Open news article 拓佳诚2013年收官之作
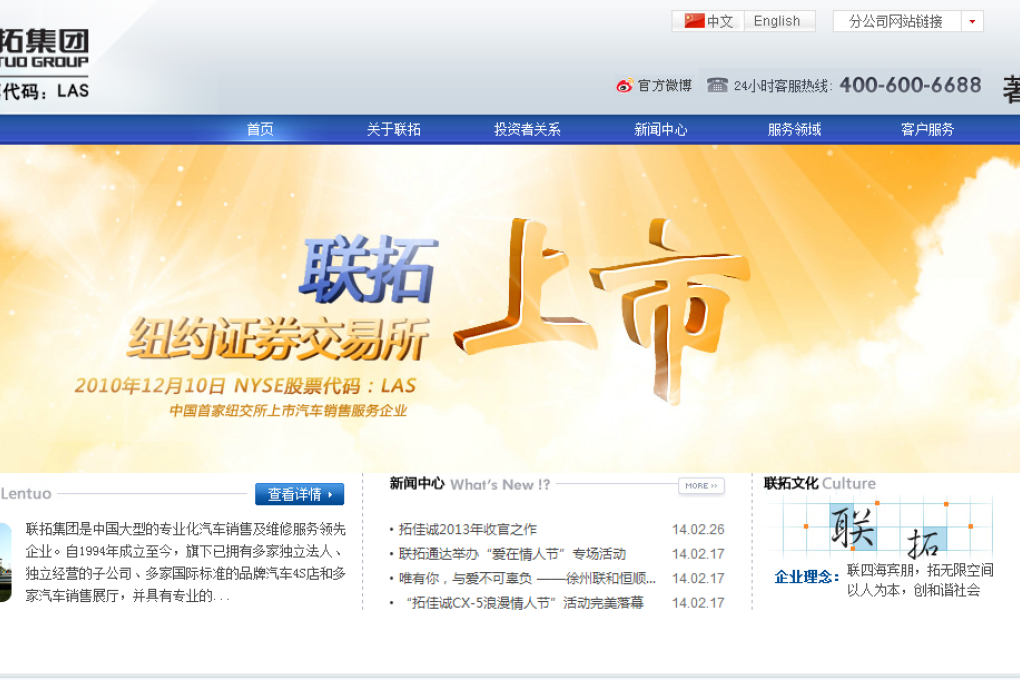1020x680 pixels. tap(467, 530)
